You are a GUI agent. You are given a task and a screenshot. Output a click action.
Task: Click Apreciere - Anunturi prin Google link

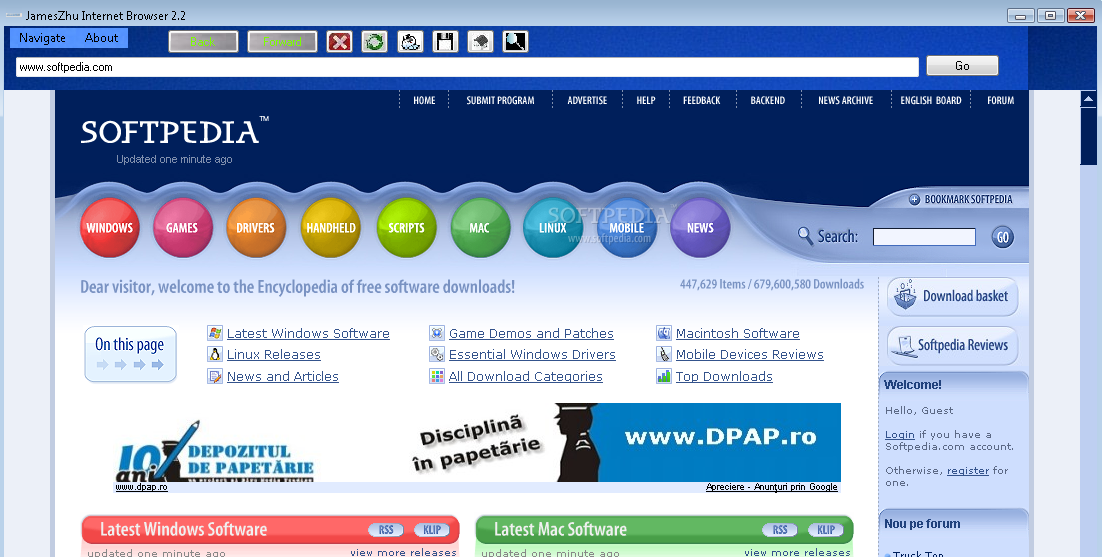(x=772, y=487)
